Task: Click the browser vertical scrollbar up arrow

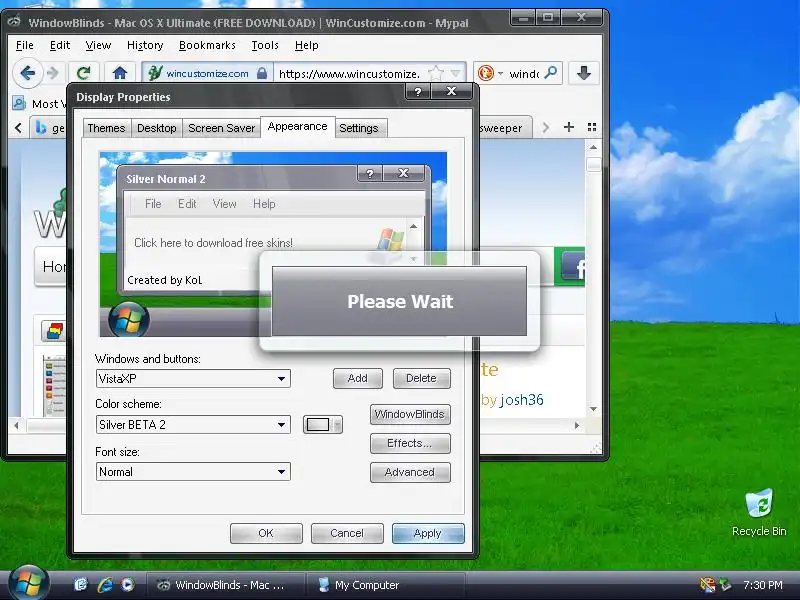Action: pyautogui.click(x=593, y=147)
